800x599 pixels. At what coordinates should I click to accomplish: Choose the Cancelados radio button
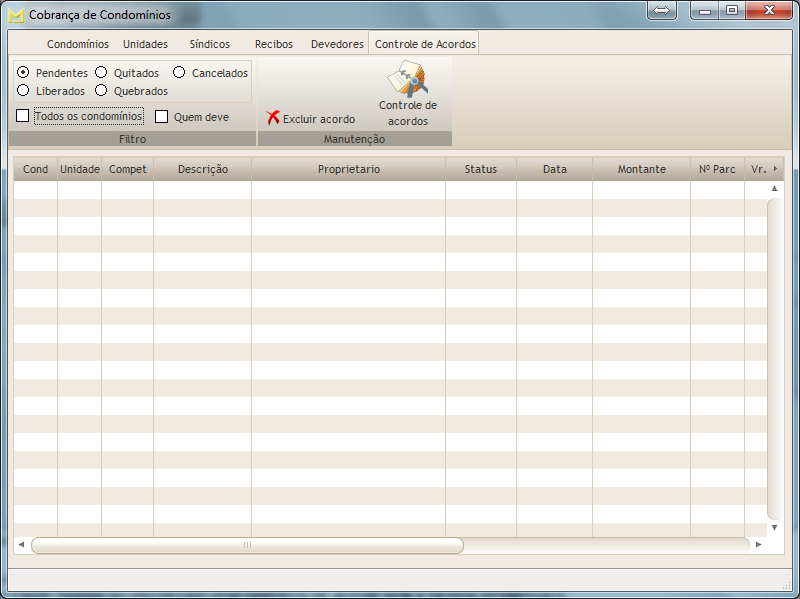coord(179,72)
